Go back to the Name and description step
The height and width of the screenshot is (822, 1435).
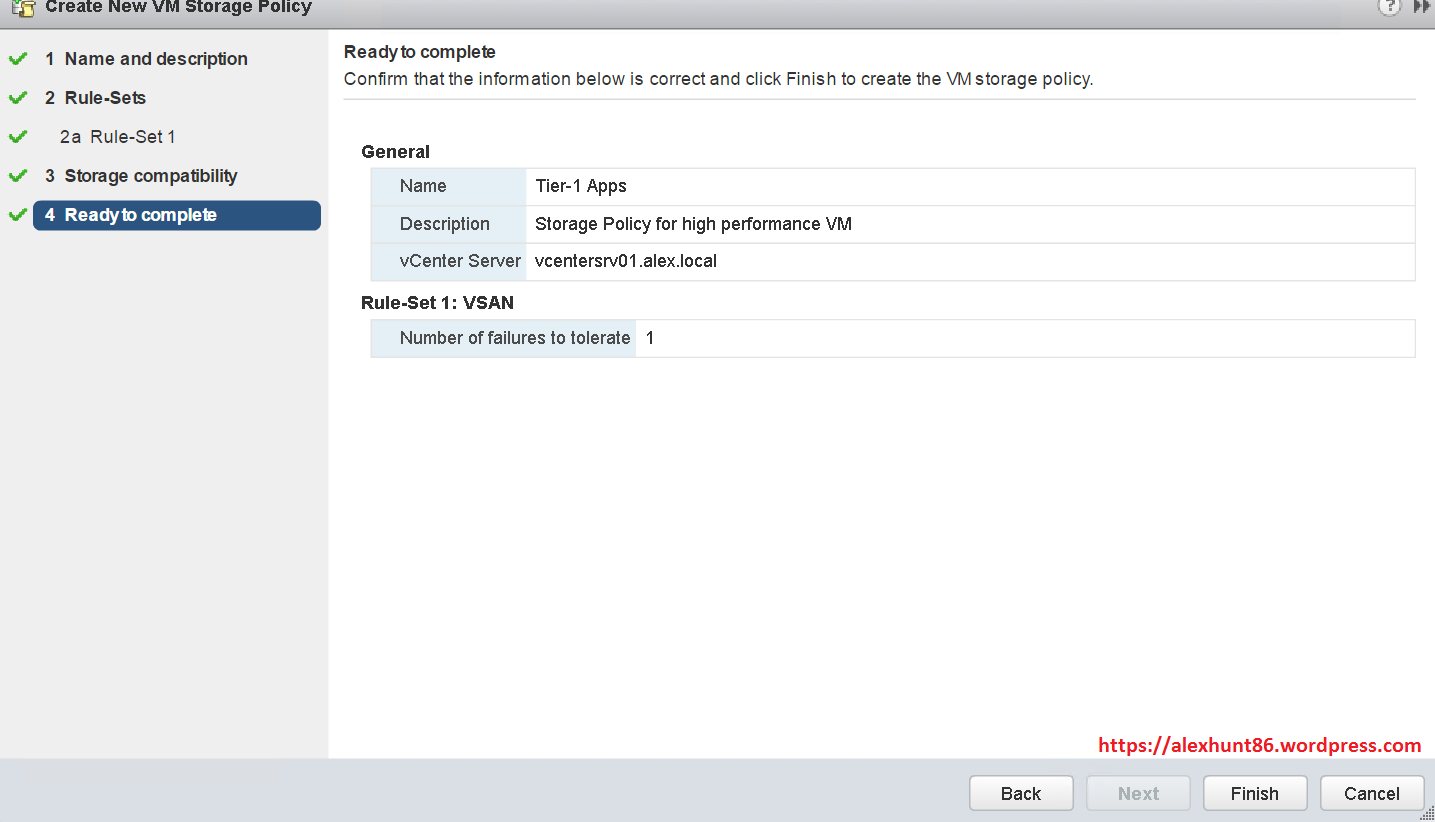click(x=155, y=58)
